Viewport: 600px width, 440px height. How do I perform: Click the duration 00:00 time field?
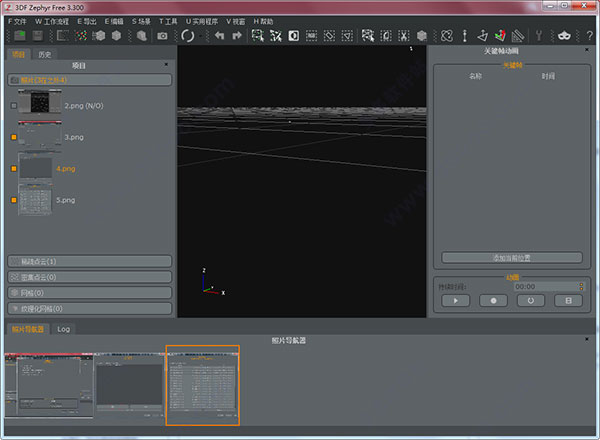tap(546, 287)
